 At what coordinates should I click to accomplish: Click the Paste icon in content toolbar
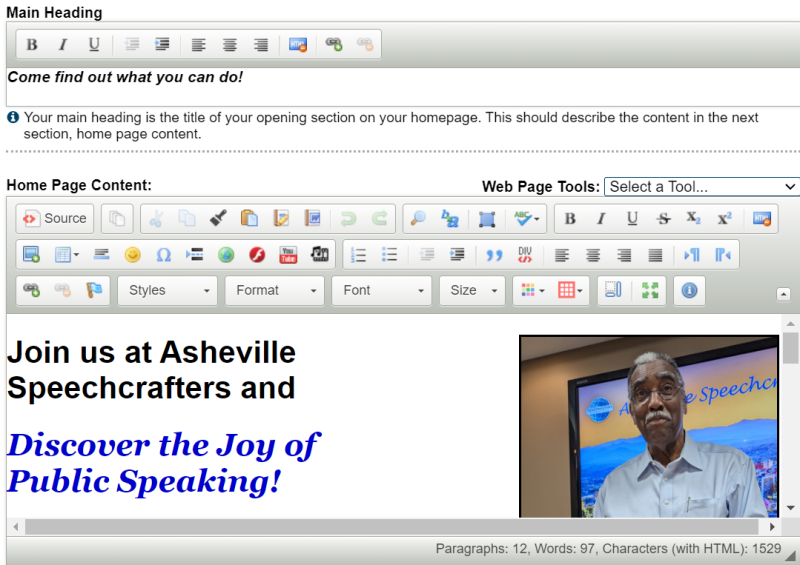point(249,218)
